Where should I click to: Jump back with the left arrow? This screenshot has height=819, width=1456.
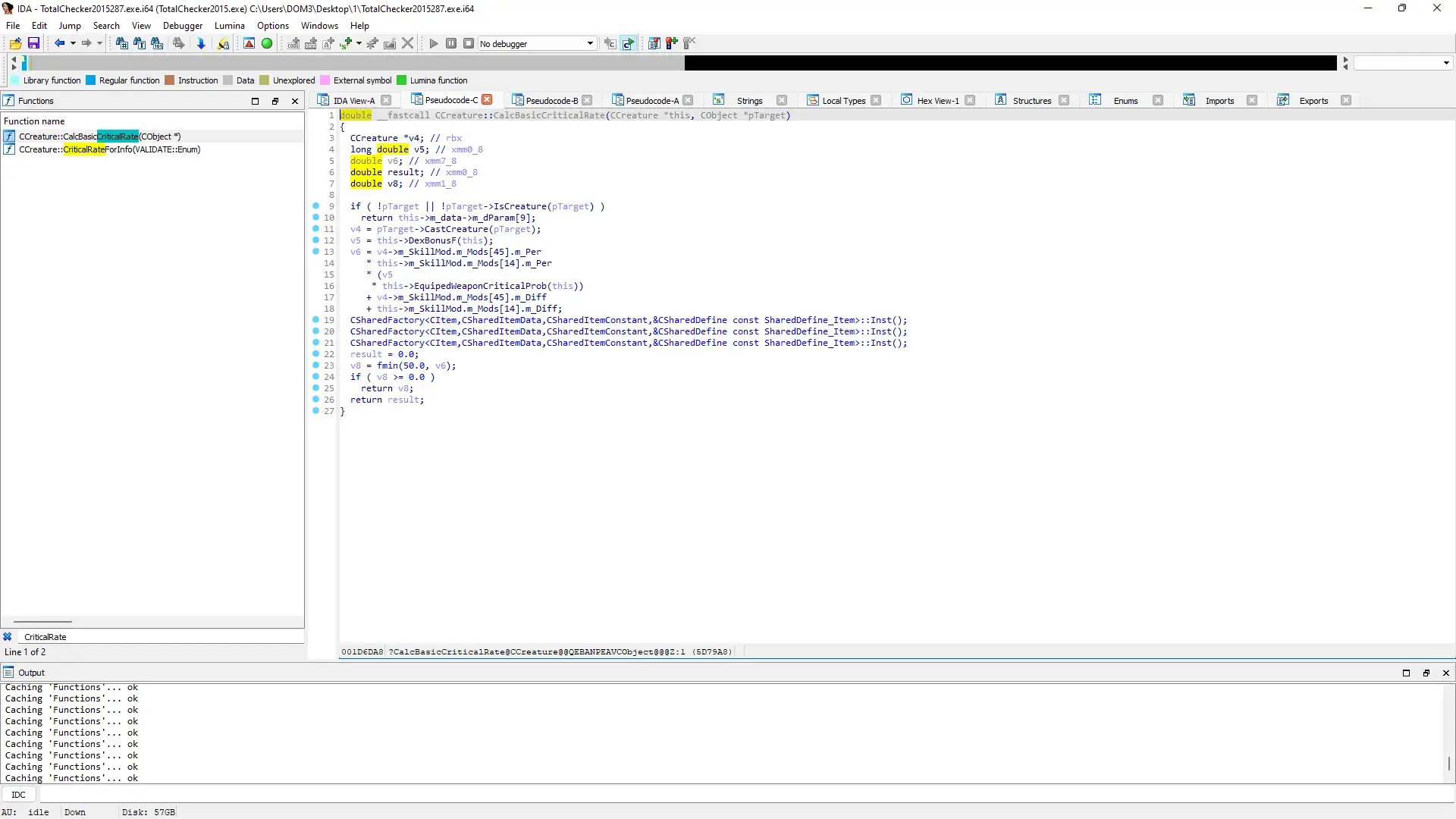point(59,43)
